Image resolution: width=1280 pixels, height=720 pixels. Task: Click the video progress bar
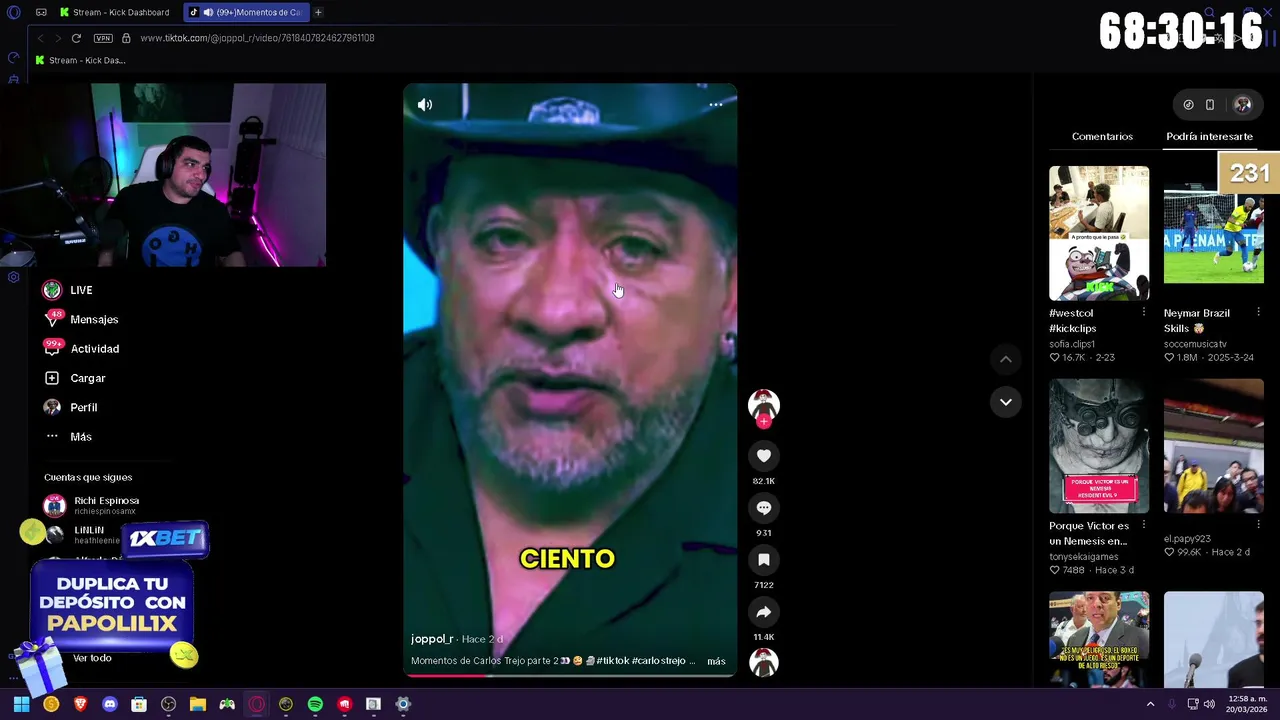coord(570,675)
